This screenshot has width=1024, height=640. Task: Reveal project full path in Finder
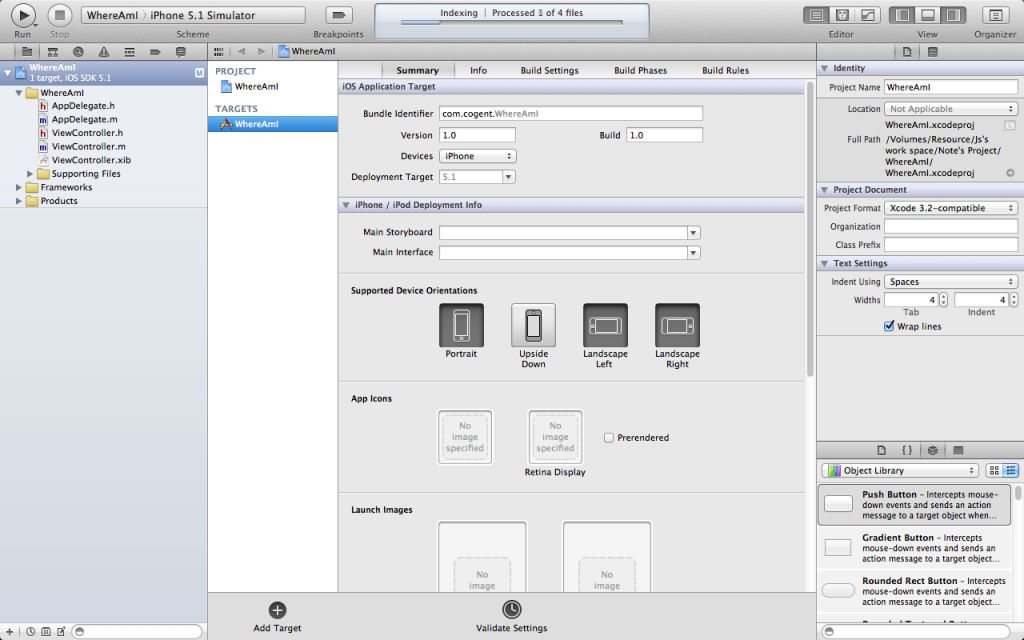1010,173
